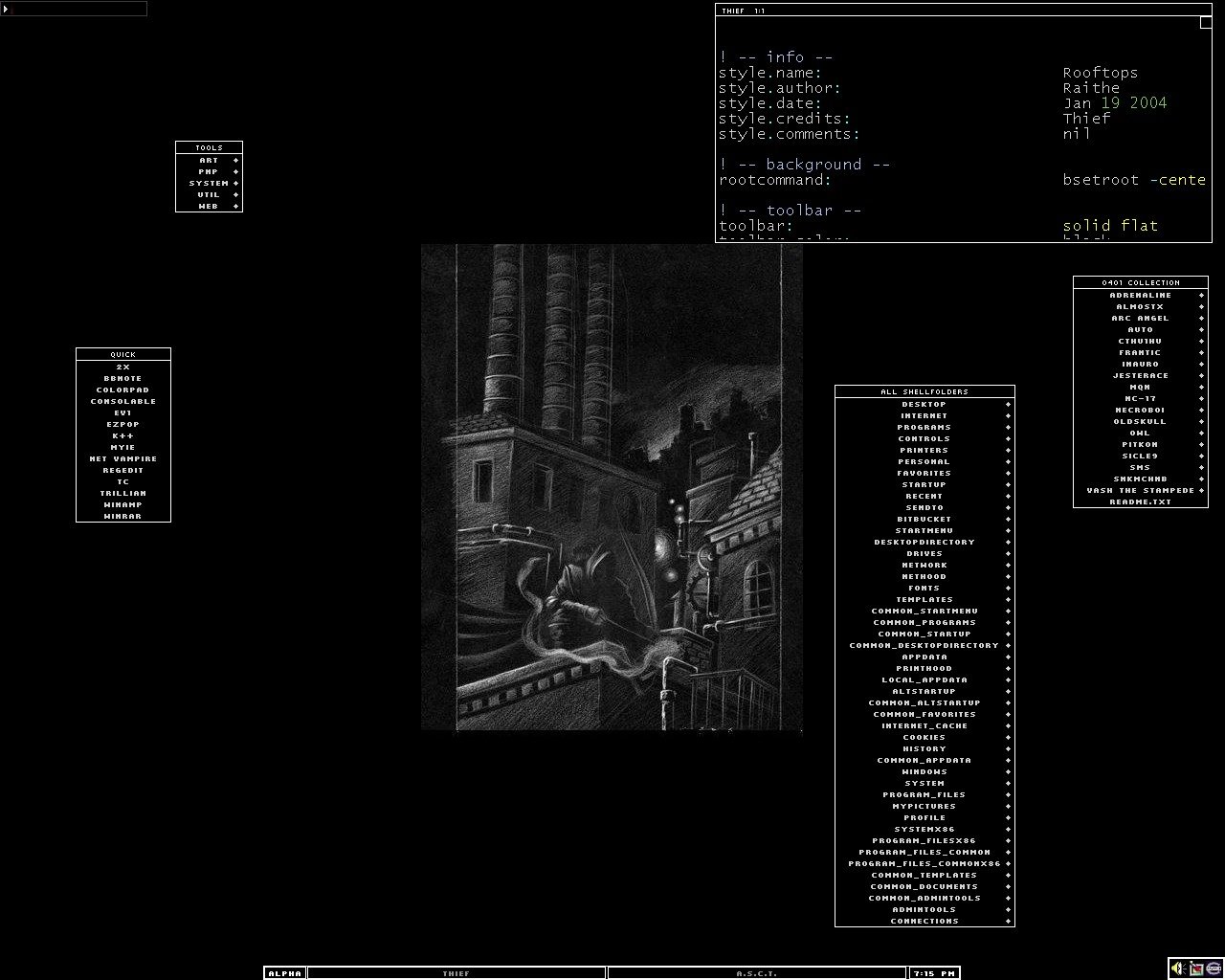
Task: Open the Fonts shellfolder entry
Action: click(924, 589)
